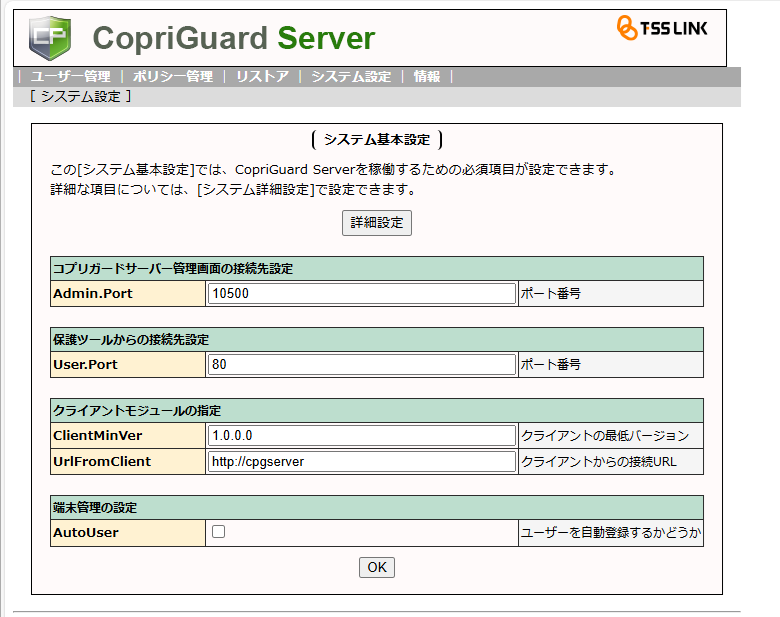Image resolution: width=780 pixels, height=617 pixels.
Task: Click the Admin.Port label
Action: point(93,294)
